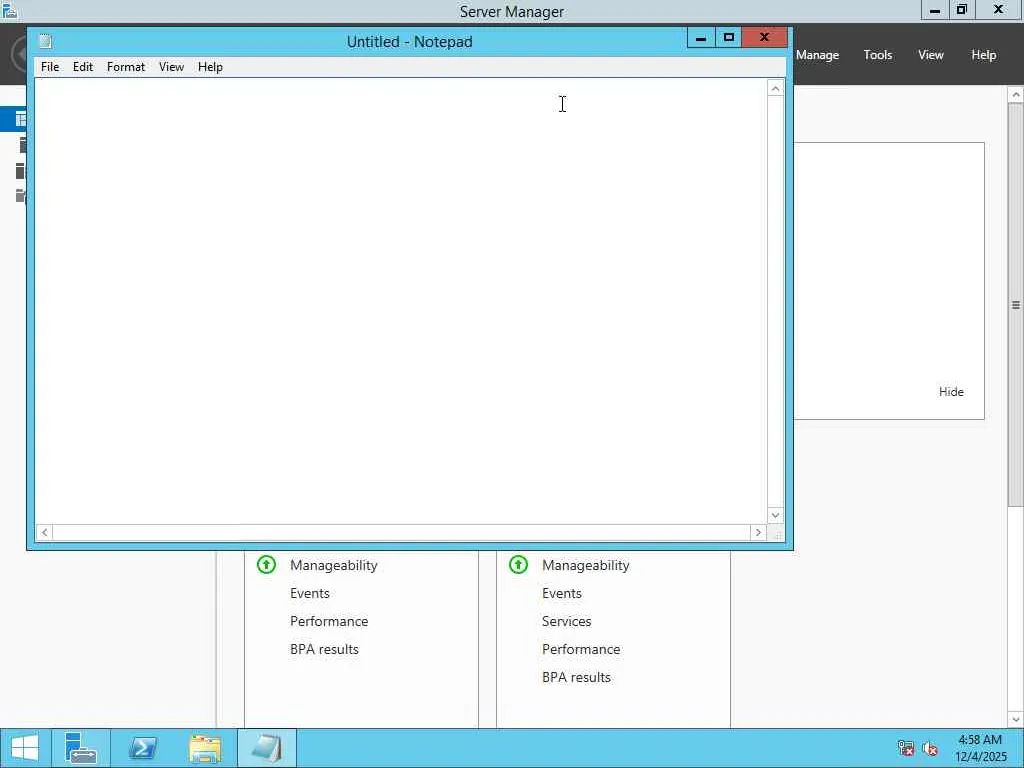This screenshot has height=768, width=1024.
Task: Open Services in the right server tile
Action: (566, 621)
